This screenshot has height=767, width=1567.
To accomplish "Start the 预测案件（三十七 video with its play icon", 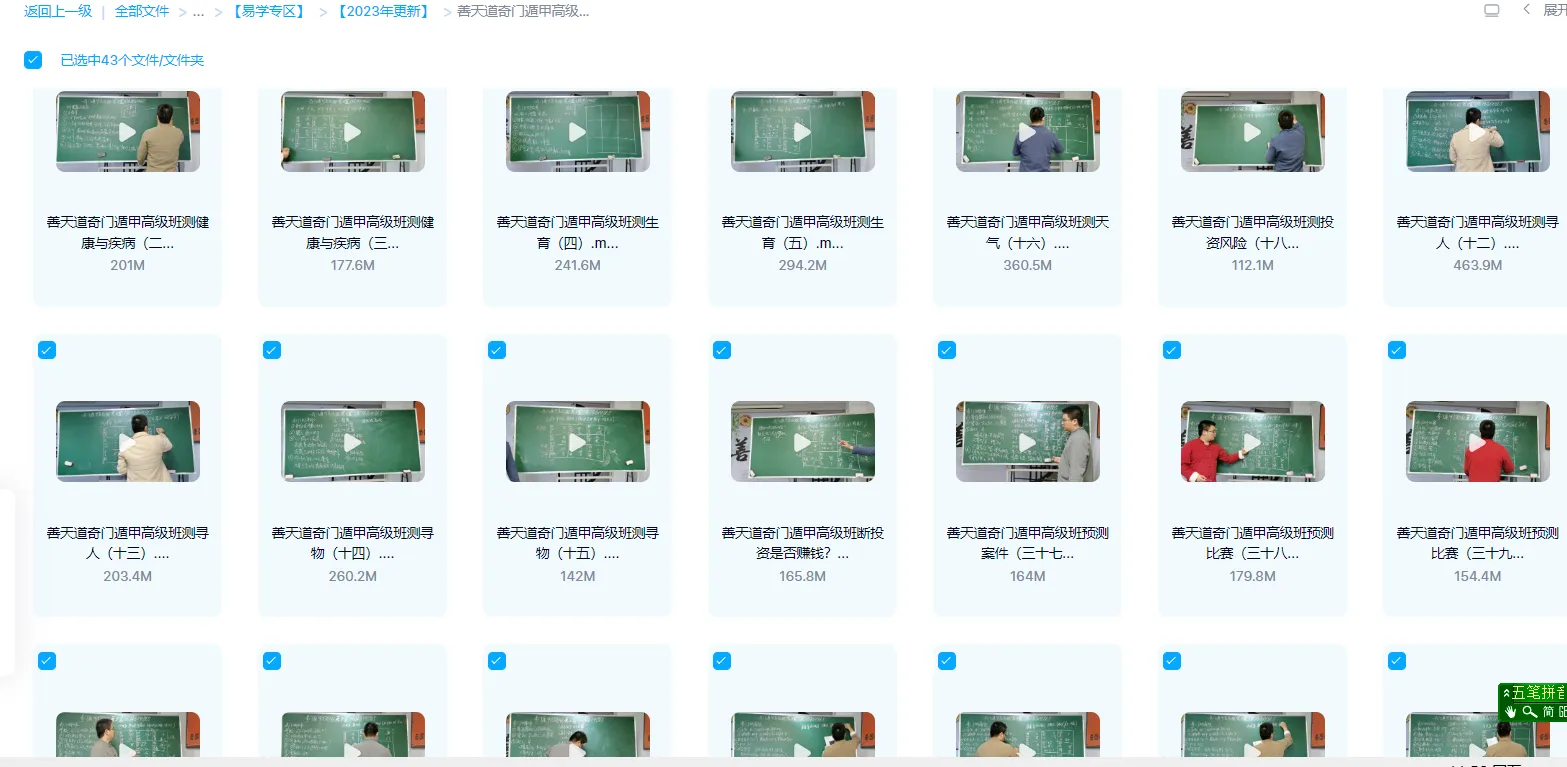I will [x=1027, y=442].
